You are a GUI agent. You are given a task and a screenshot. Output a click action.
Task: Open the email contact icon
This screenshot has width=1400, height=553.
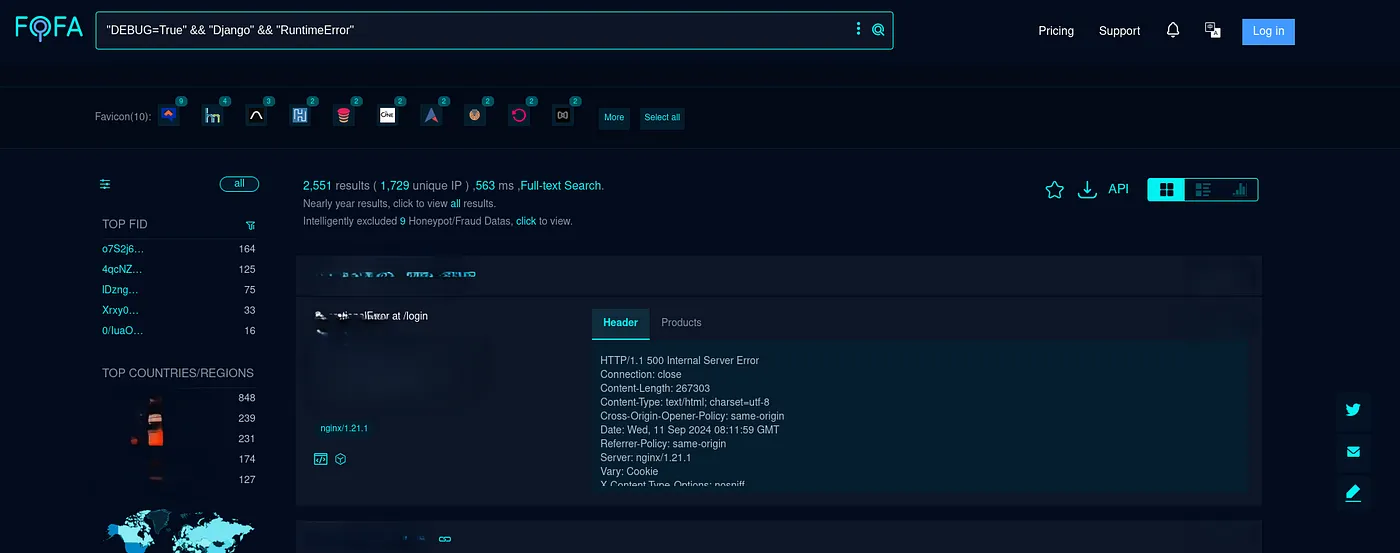pyautogui.click(x=1353, y=451)
